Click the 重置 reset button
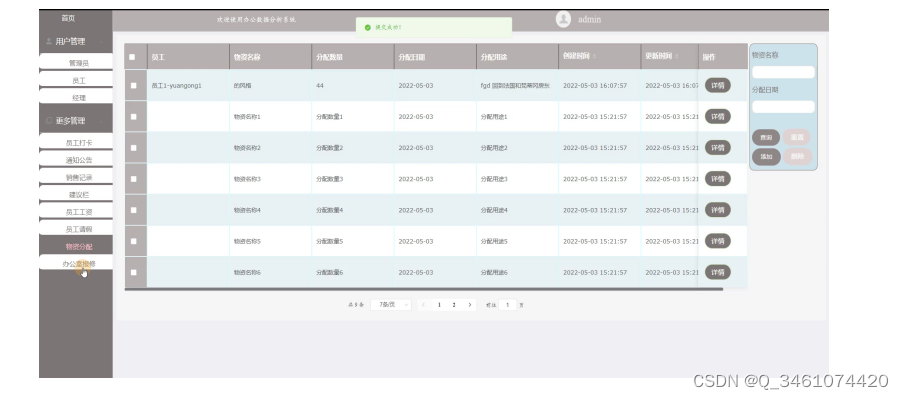Screen dimensions: 904x399 [797, 137]
